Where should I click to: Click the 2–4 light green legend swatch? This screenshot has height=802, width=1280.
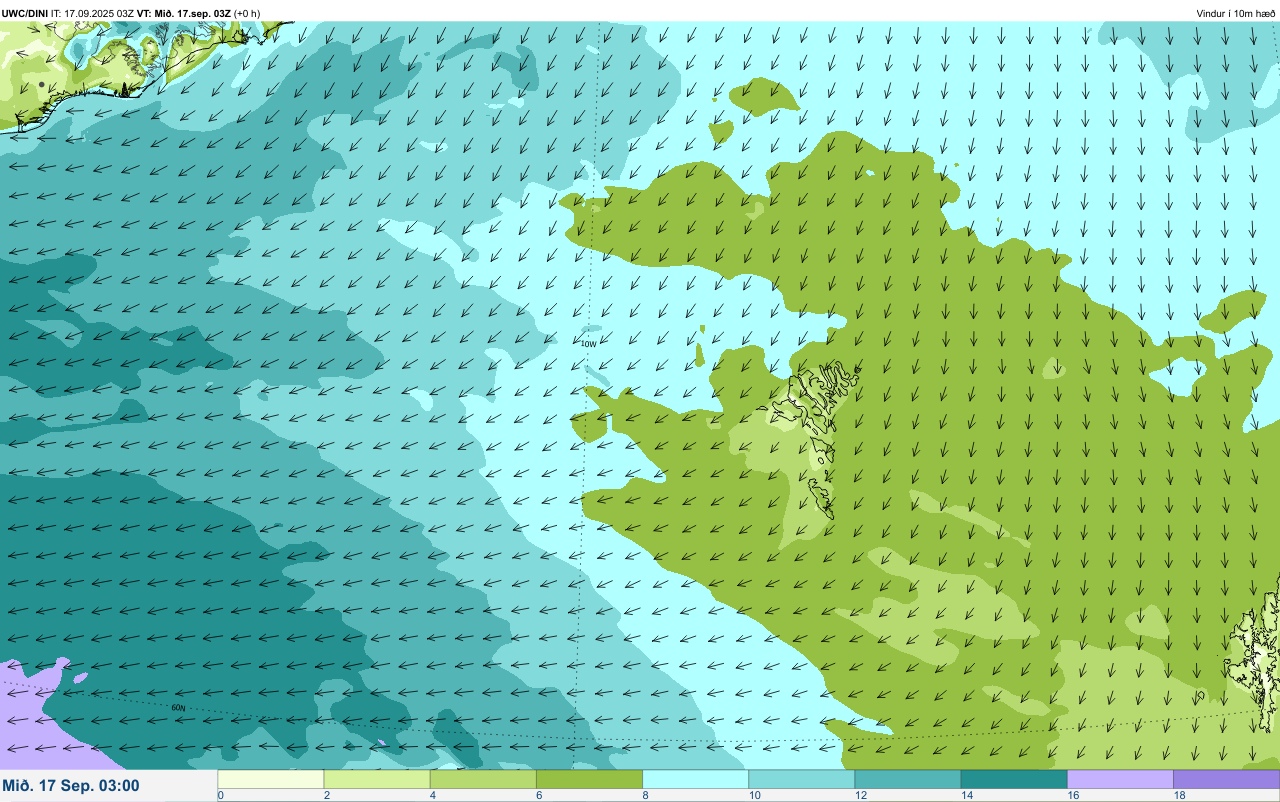point(377,779)
